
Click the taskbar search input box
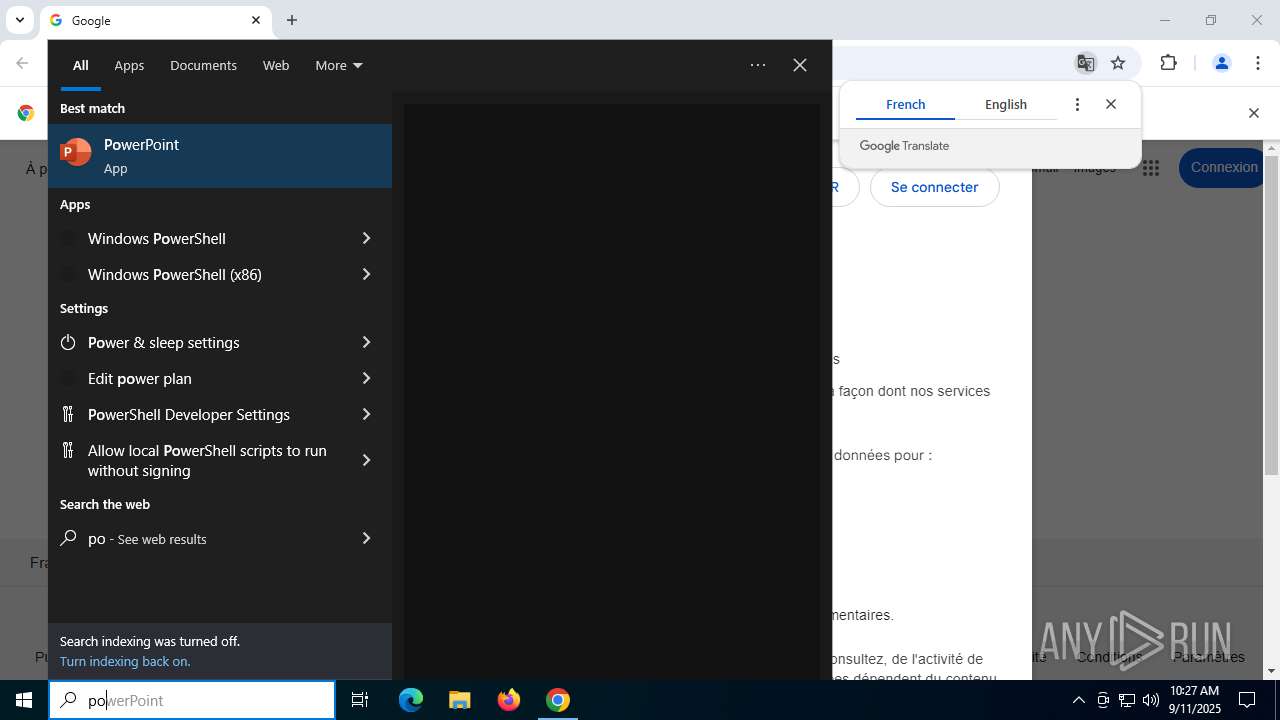[192, 700]
